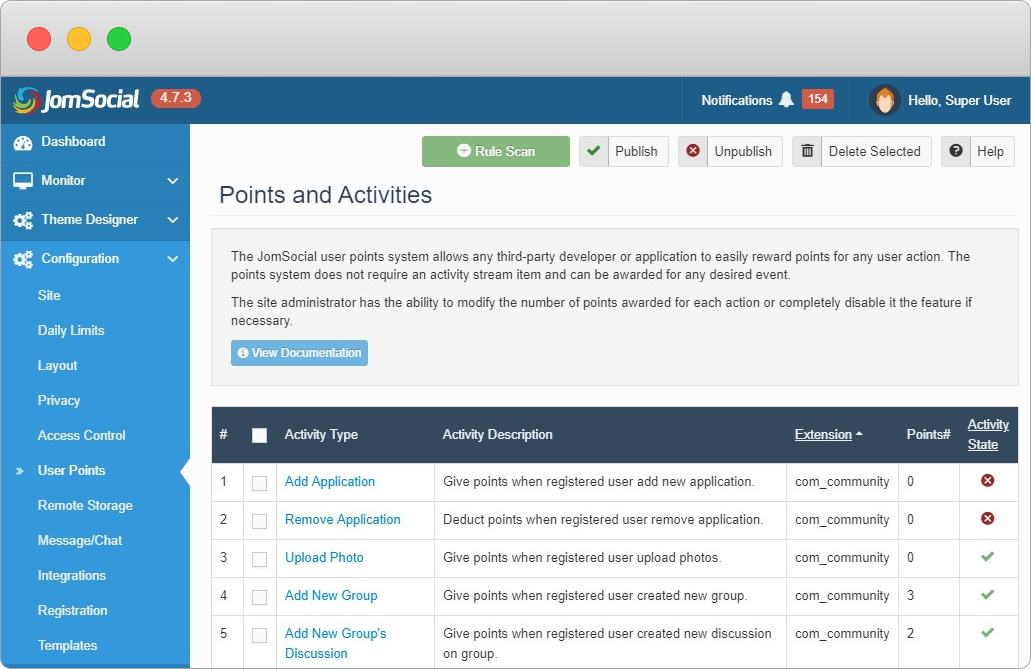Open the Add New Group link
This screenshot has height=669, width=1031.
[331, 595]
